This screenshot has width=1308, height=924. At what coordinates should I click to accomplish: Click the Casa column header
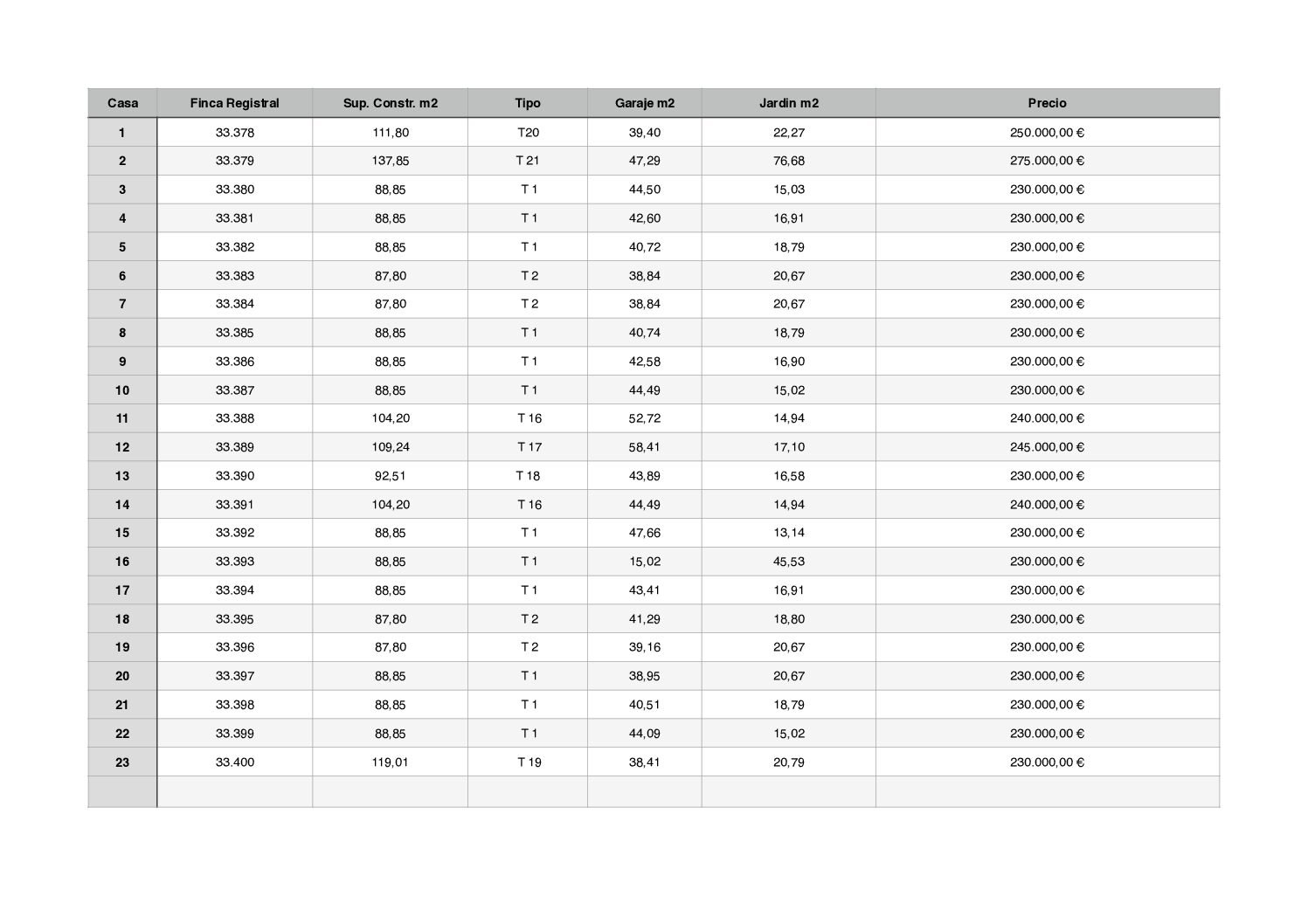[122, 103]
